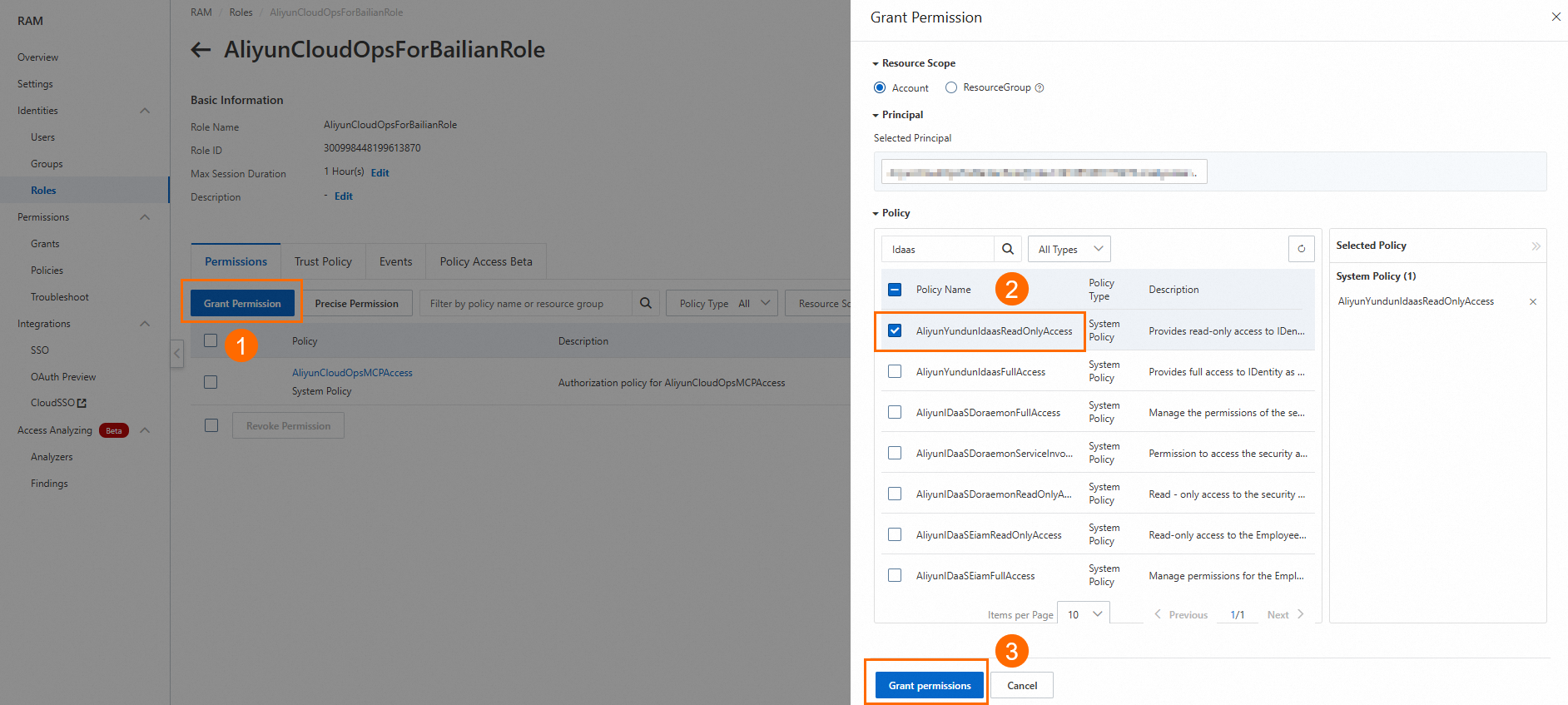Collapse the Resource Scope section
1568x705 pixels.
[x=914, y=63]
